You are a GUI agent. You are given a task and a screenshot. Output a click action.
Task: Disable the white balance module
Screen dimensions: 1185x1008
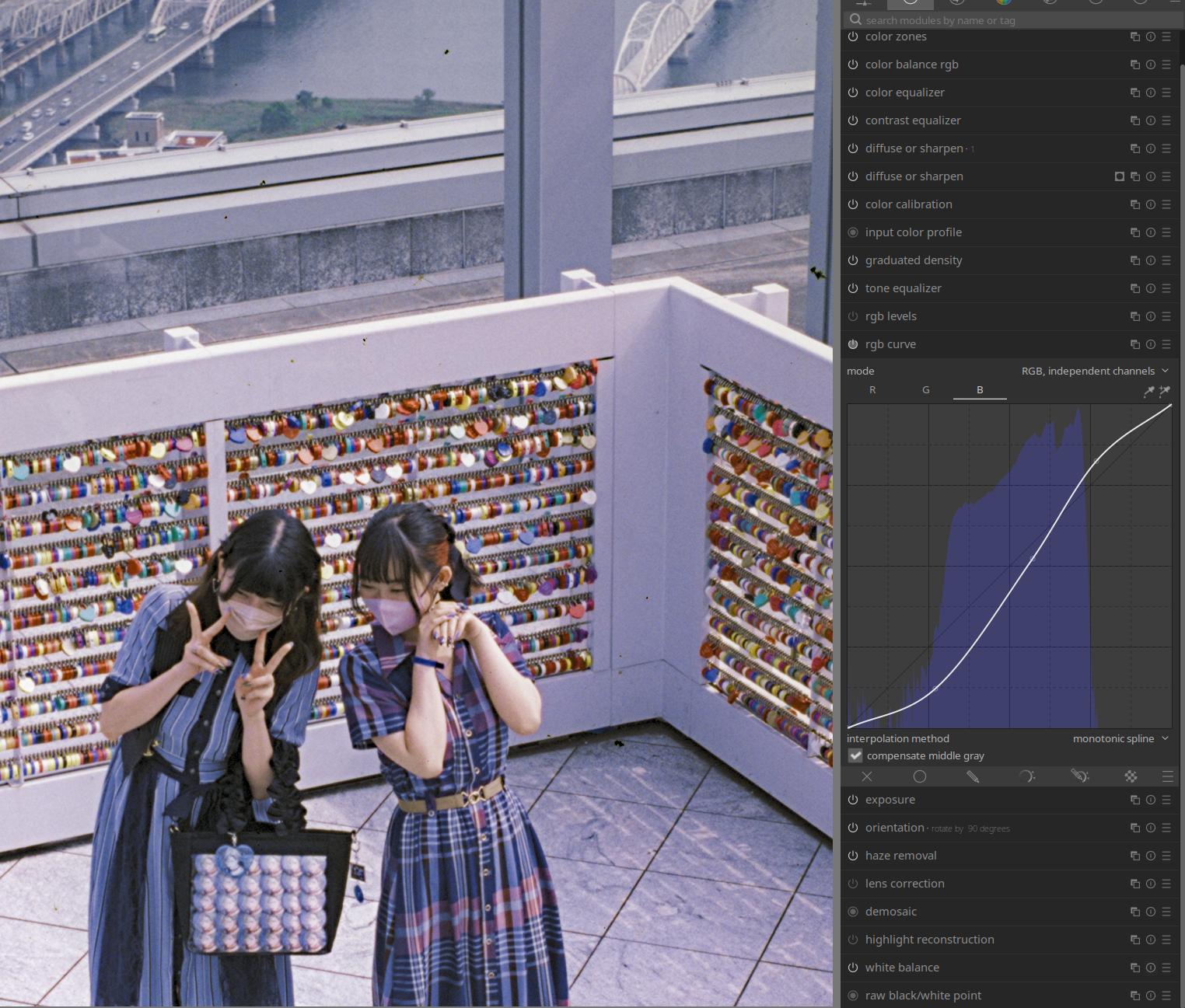[853, 968]
